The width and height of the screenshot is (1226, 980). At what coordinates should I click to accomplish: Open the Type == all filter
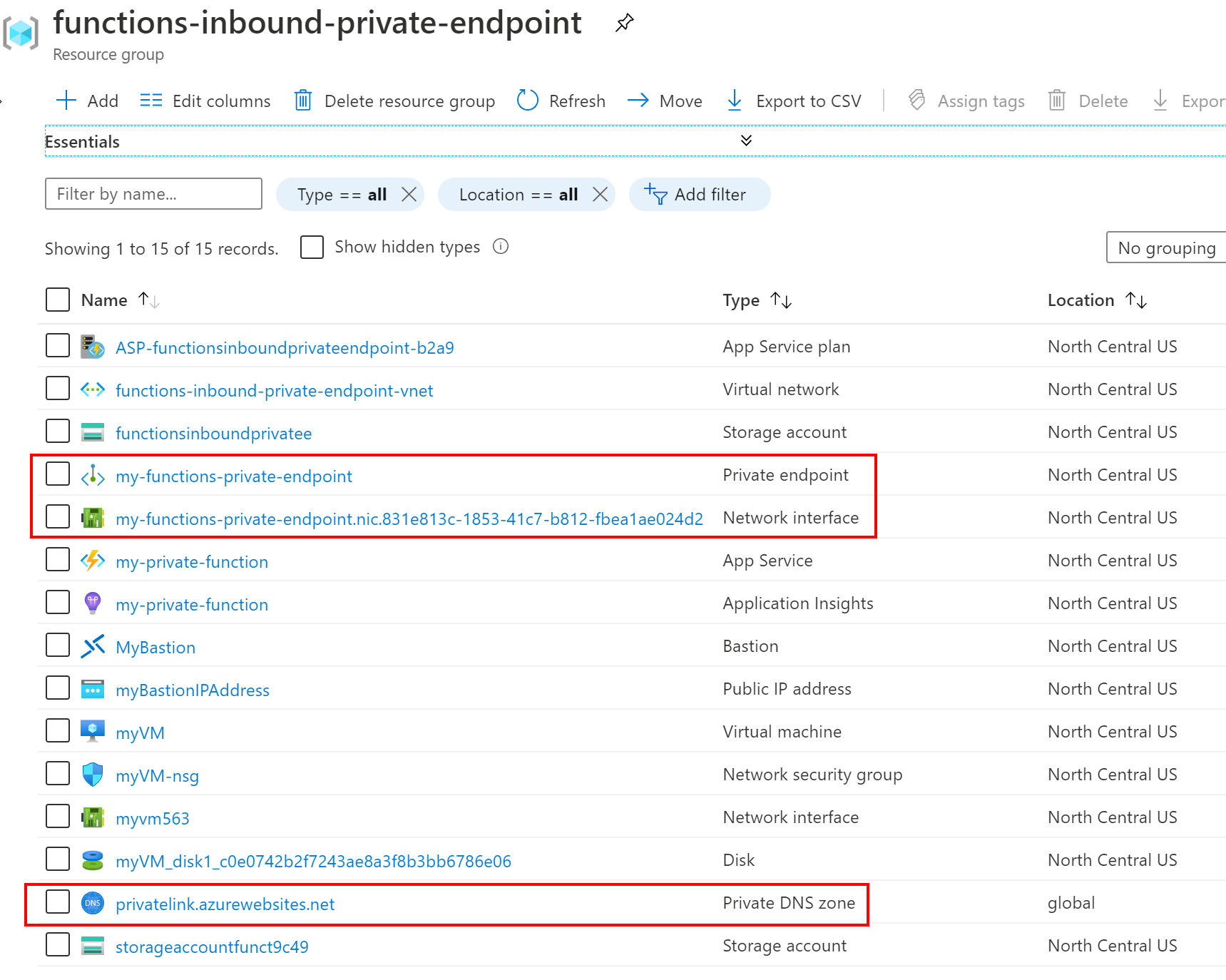[342, 194]
